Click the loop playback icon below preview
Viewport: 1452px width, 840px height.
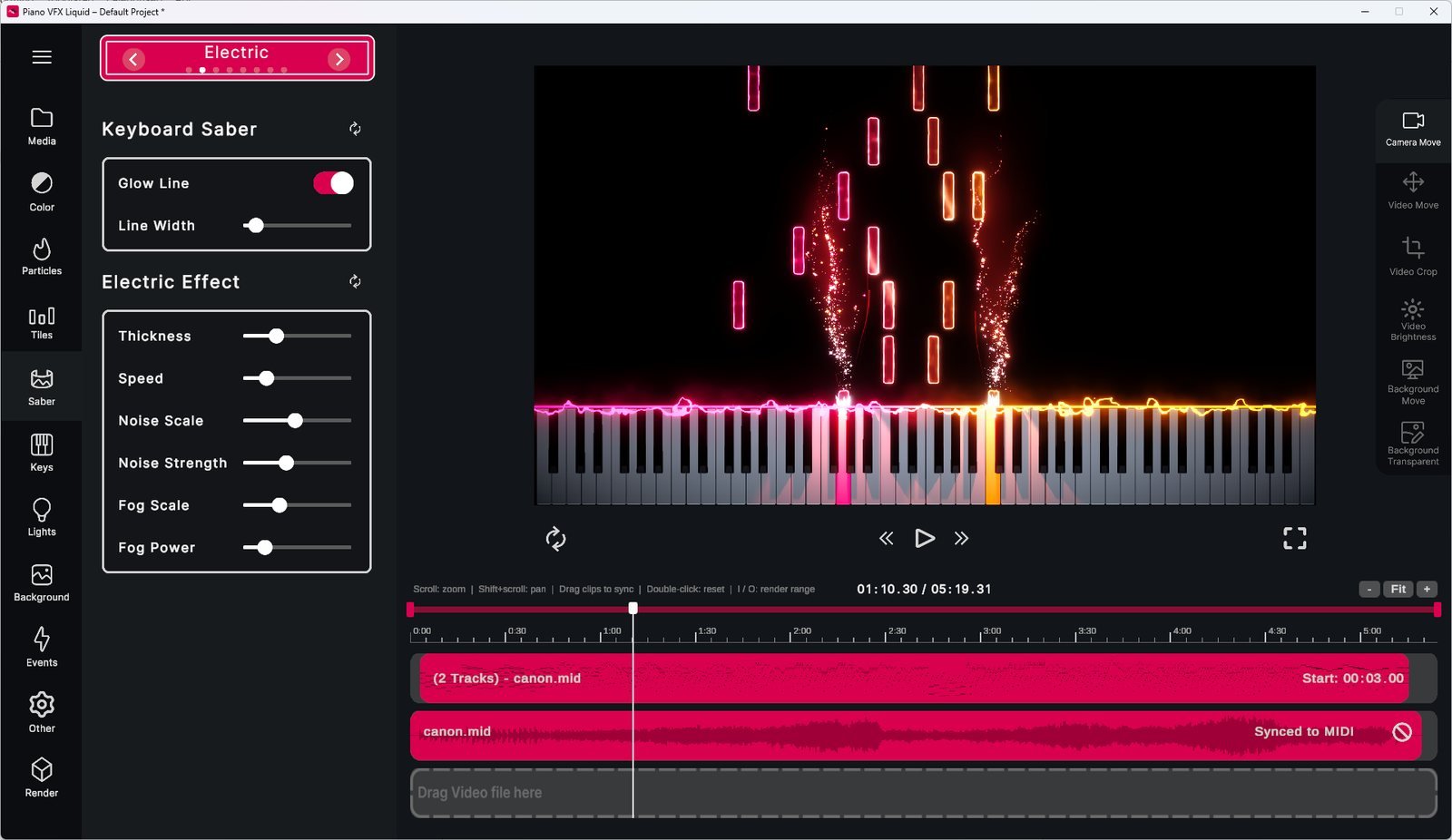(x=555, y=539)
